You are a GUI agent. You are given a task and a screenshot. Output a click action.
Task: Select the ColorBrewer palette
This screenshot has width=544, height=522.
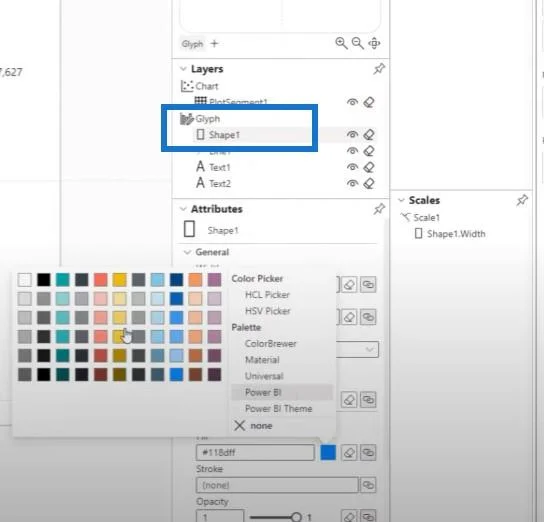tap(271, 343)
